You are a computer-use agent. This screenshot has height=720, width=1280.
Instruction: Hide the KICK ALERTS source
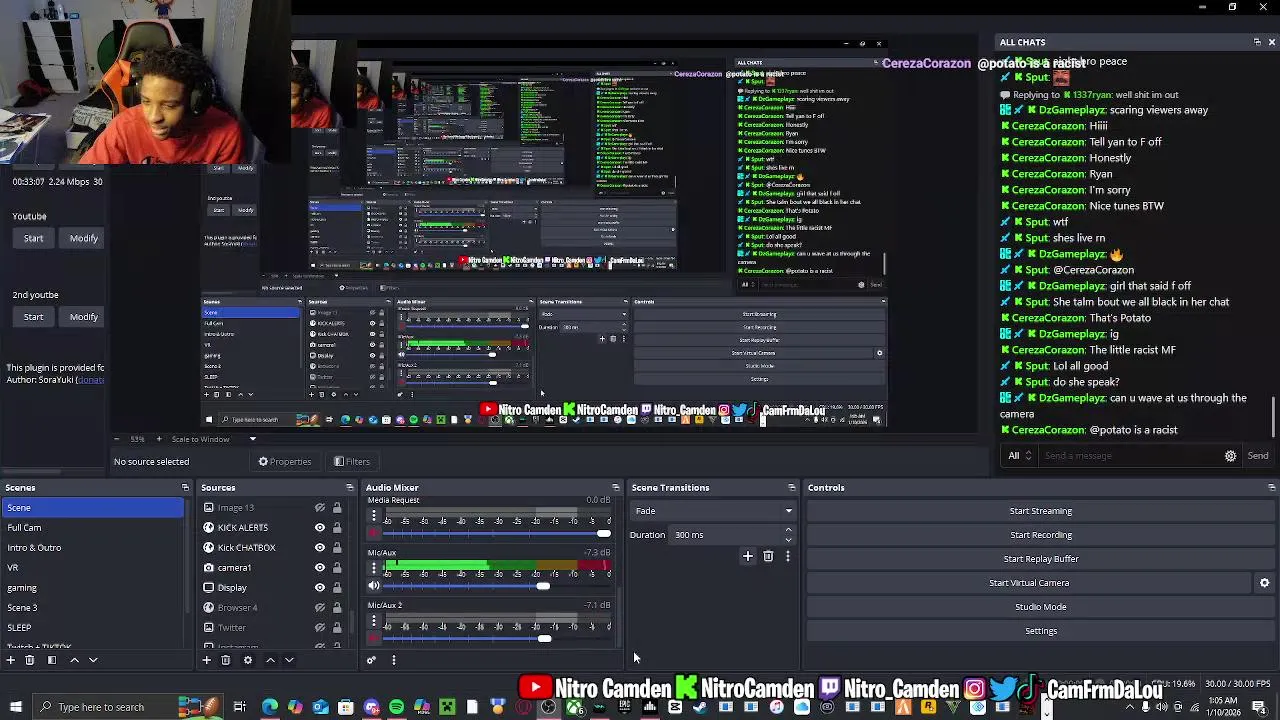[x=320, y=528]
